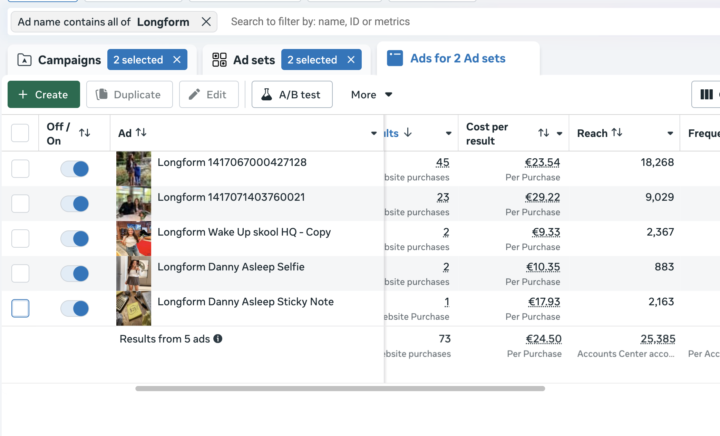Toggle off Longform 1417067000427128 ad

click(x=75, y=169)
